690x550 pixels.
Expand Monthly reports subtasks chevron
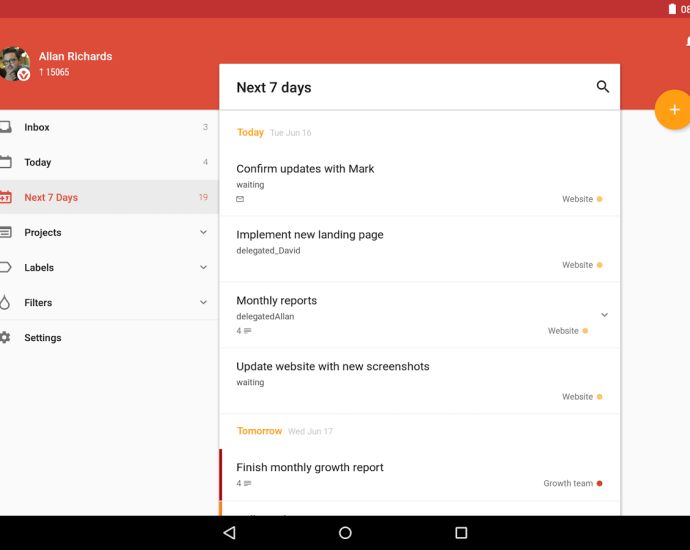tap(605, 315)
